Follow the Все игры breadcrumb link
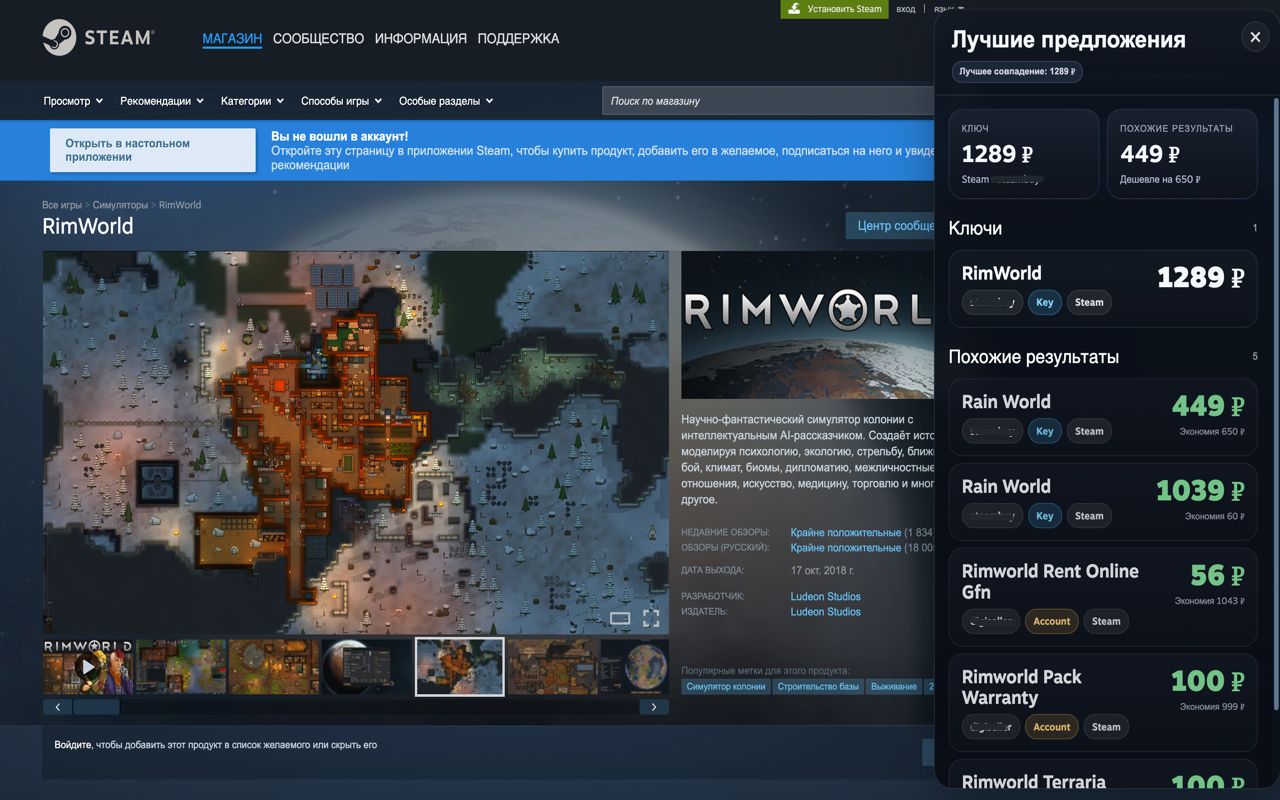The width and height of the screenshot is (1280, 800). pyautogui.click(x=62, y=205)
